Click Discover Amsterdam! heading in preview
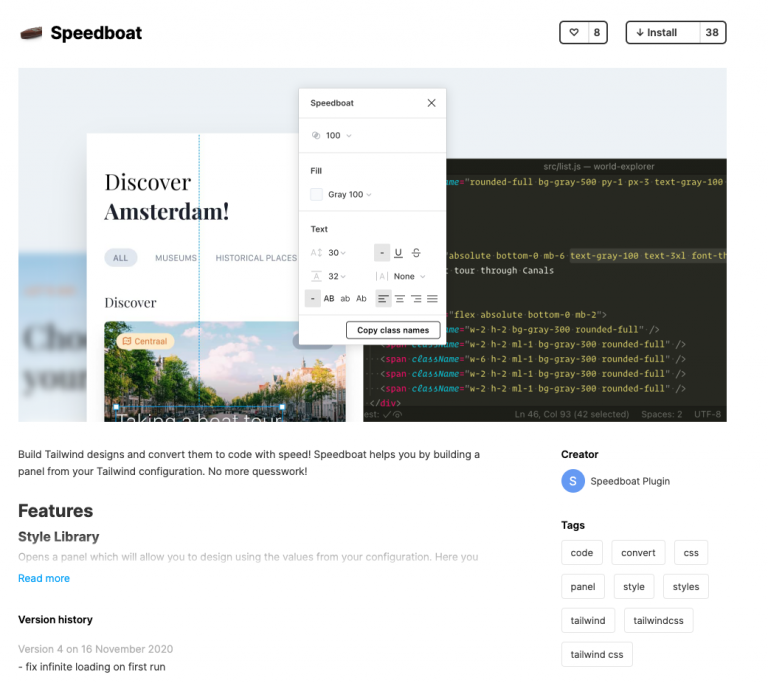 point(167,197)
